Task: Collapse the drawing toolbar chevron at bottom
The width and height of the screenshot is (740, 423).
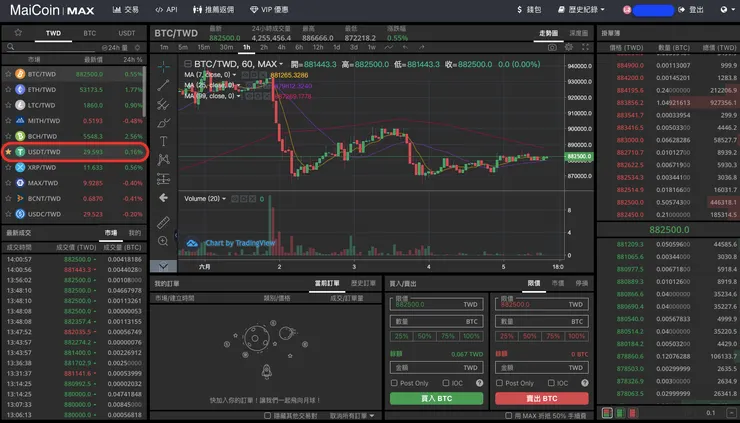Action: pyautogui.click(x=163, y=267)
